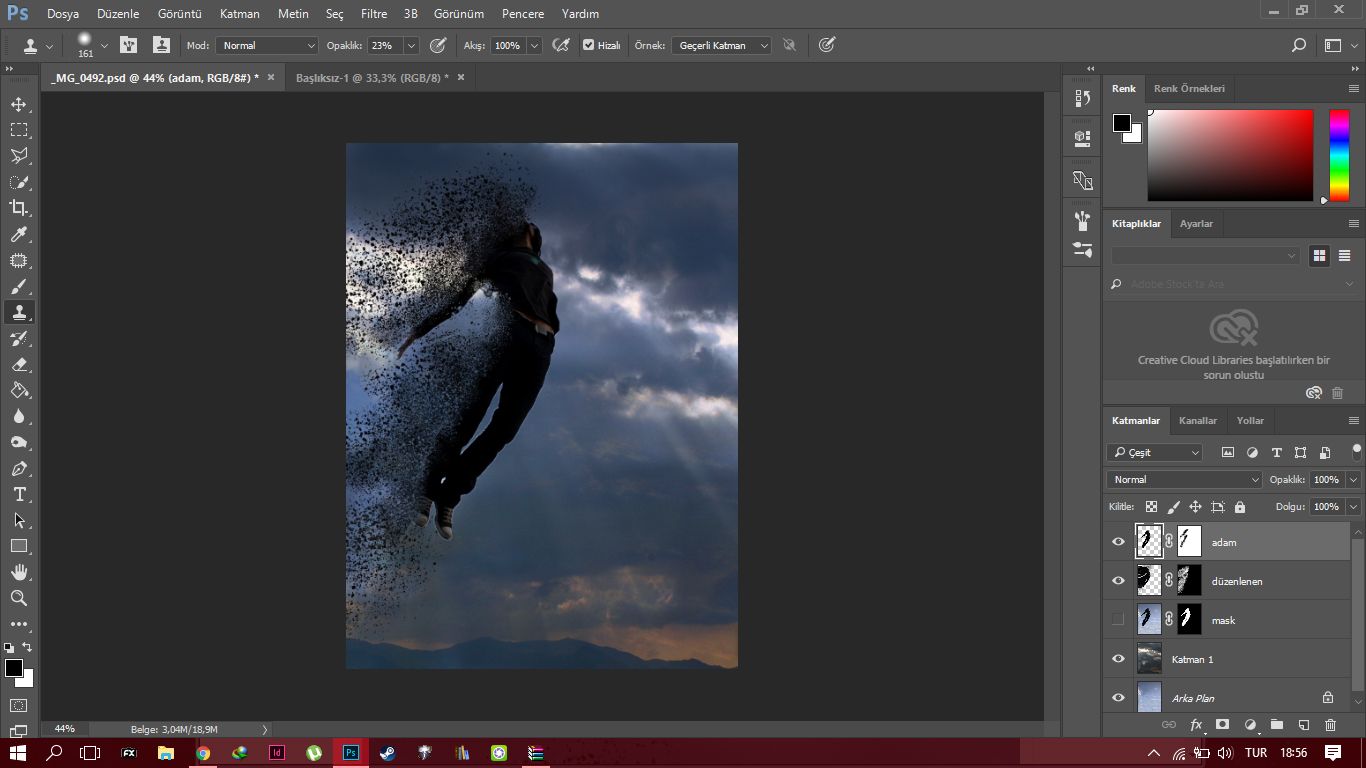Open the History panel icon
This screenshot has width=1366, height=768.
pos(1082,98)
